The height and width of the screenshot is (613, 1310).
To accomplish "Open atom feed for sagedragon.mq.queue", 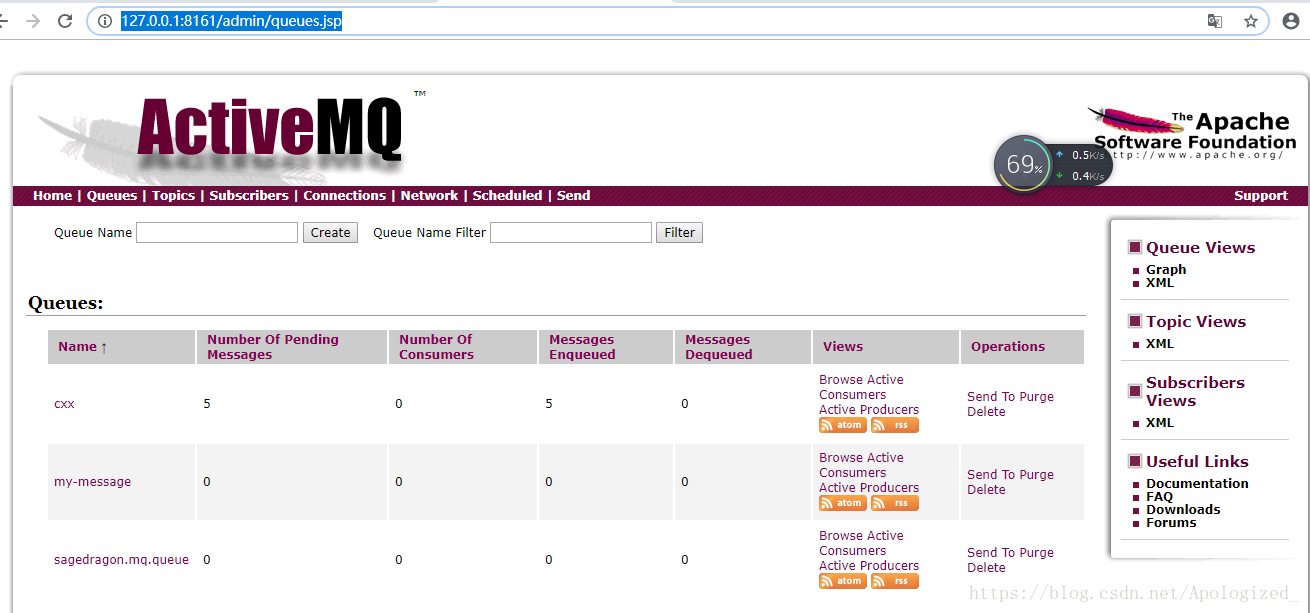I will [x=842, y=581].
